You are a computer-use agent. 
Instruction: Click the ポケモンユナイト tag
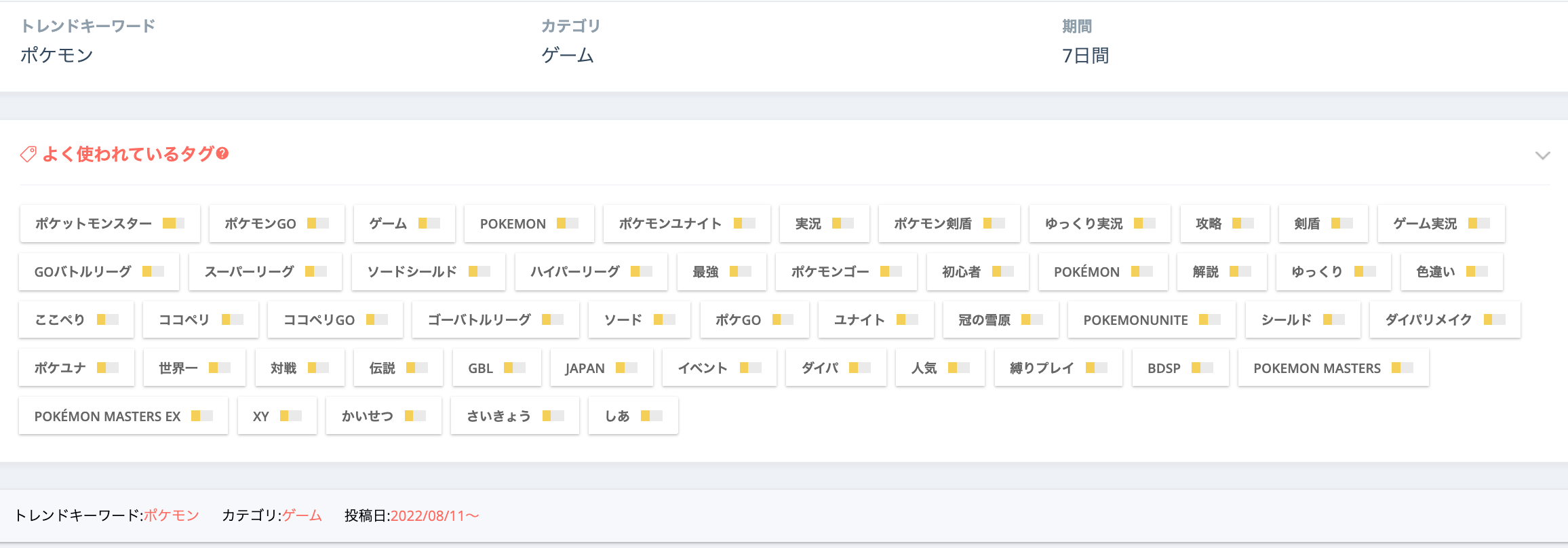tap(686, 224)
